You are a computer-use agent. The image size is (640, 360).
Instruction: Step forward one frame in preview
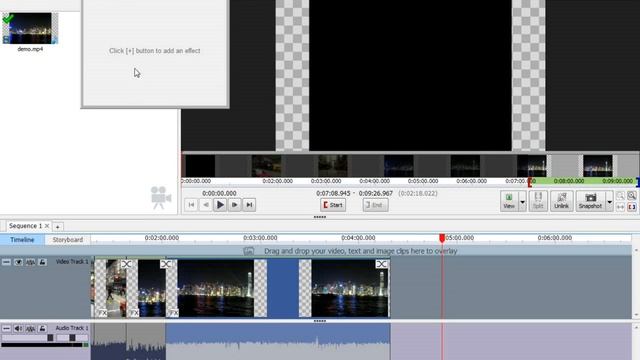[235, 205]
